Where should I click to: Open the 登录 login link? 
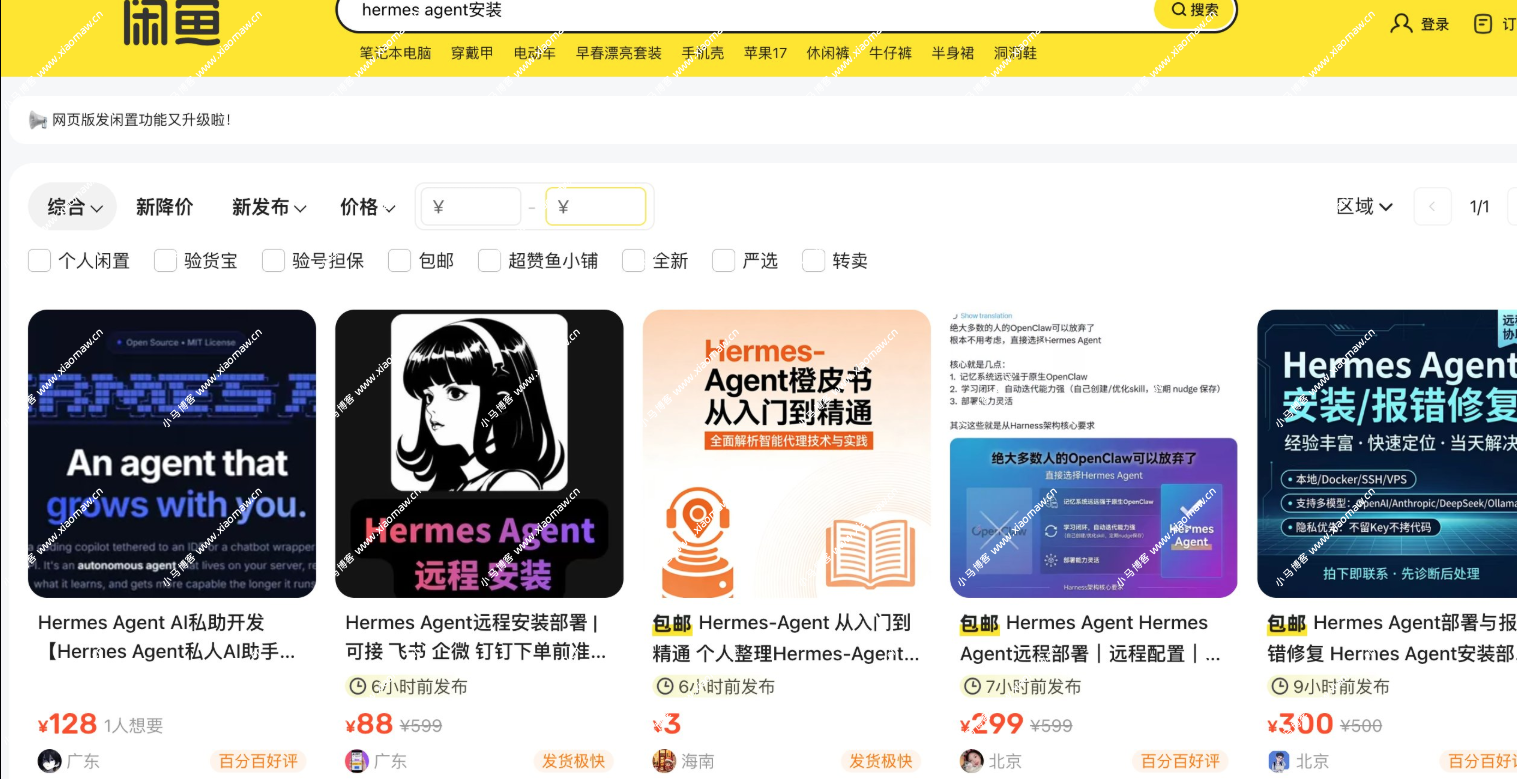(1420, 24)
